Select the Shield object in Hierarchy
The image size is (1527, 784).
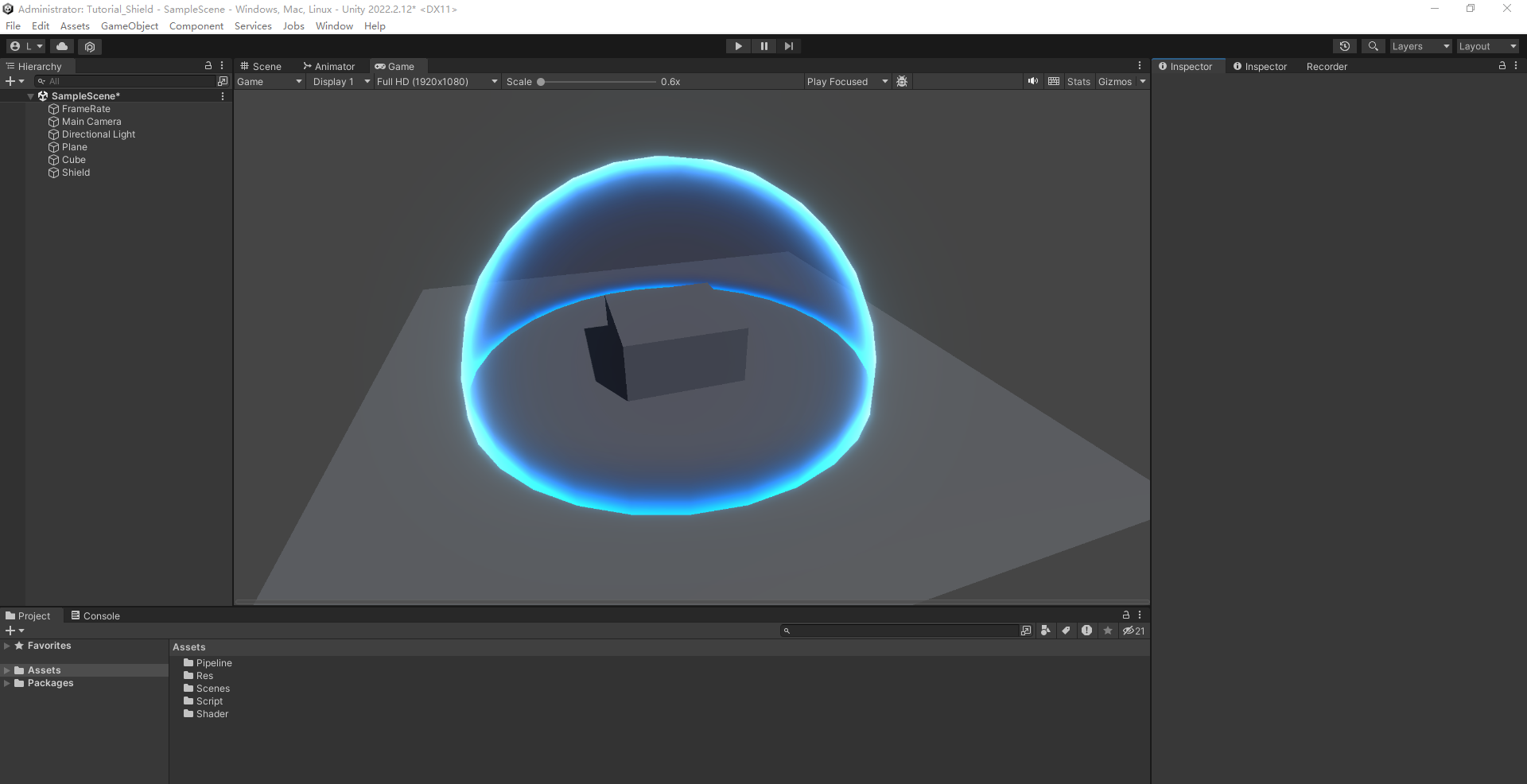tap(76, 173)
